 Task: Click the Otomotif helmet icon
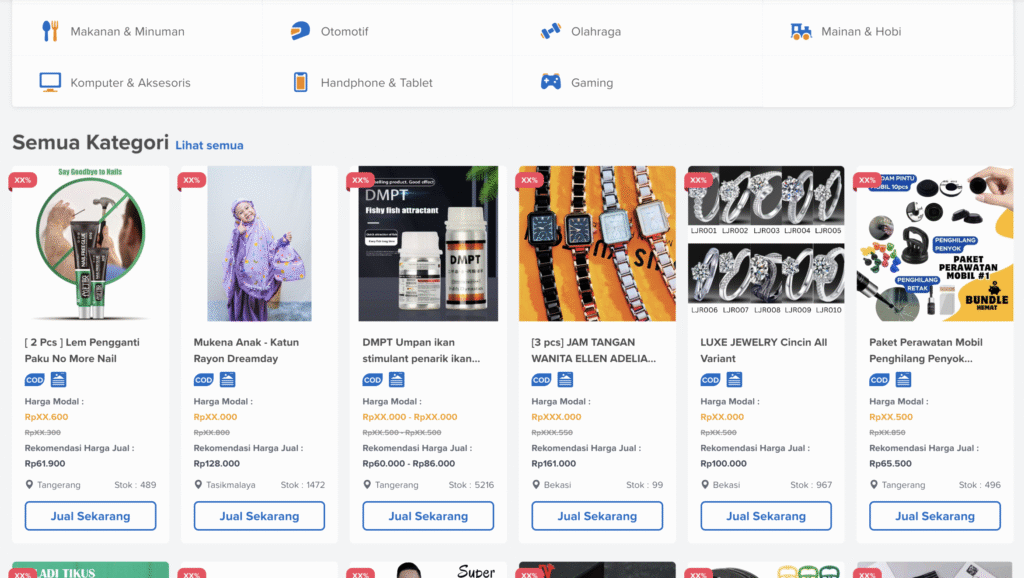[300, 31]
